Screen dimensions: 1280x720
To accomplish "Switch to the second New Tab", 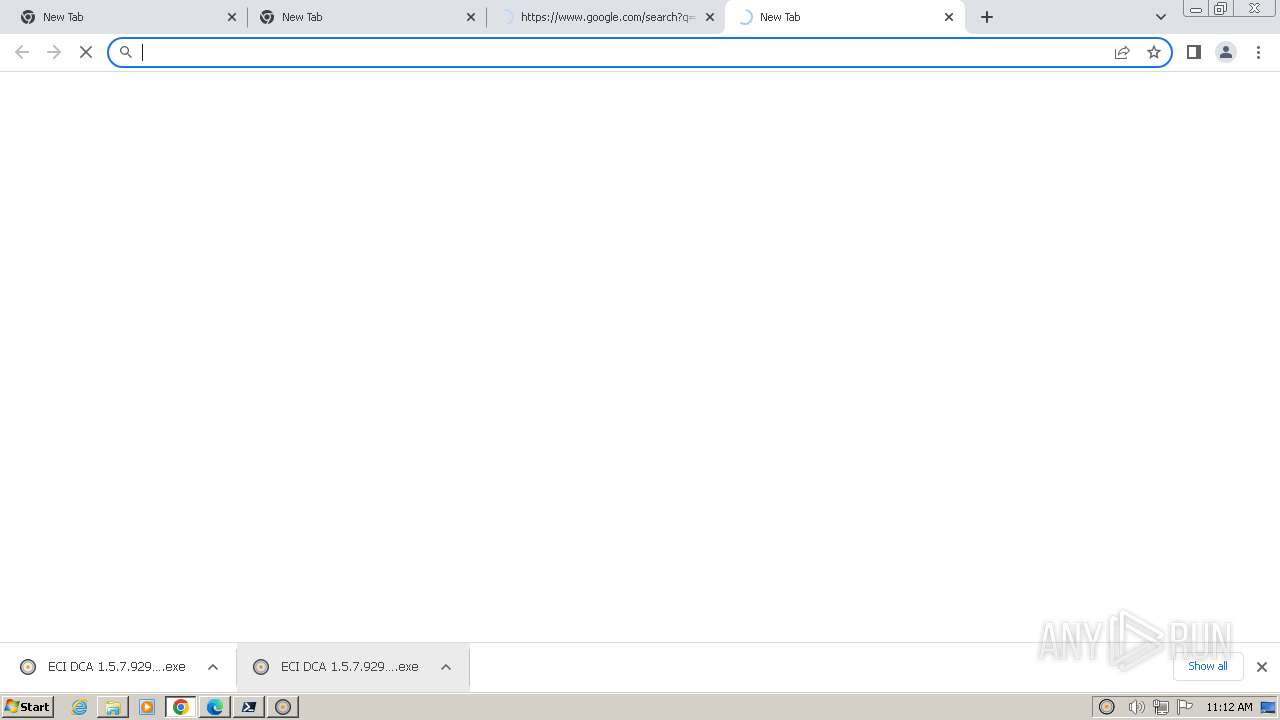I will (x=366, y=17).
